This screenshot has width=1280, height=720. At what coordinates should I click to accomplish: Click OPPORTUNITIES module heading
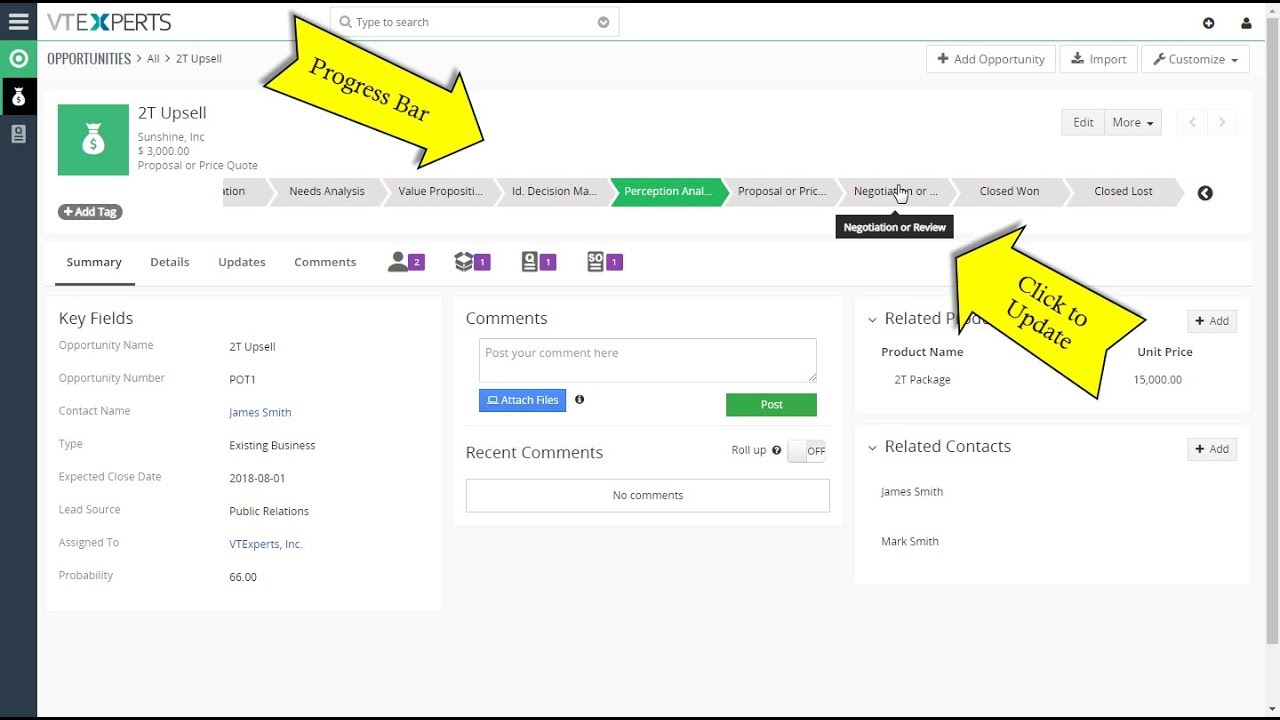click(x=89, y=59)
